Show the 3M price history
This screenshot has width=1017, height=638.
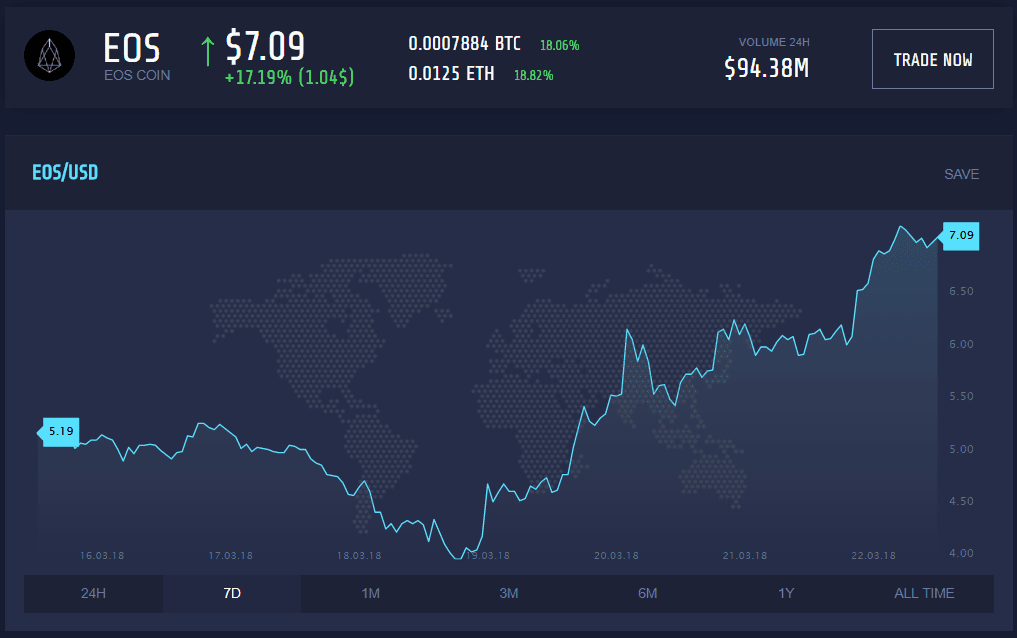tap(509, 593)
